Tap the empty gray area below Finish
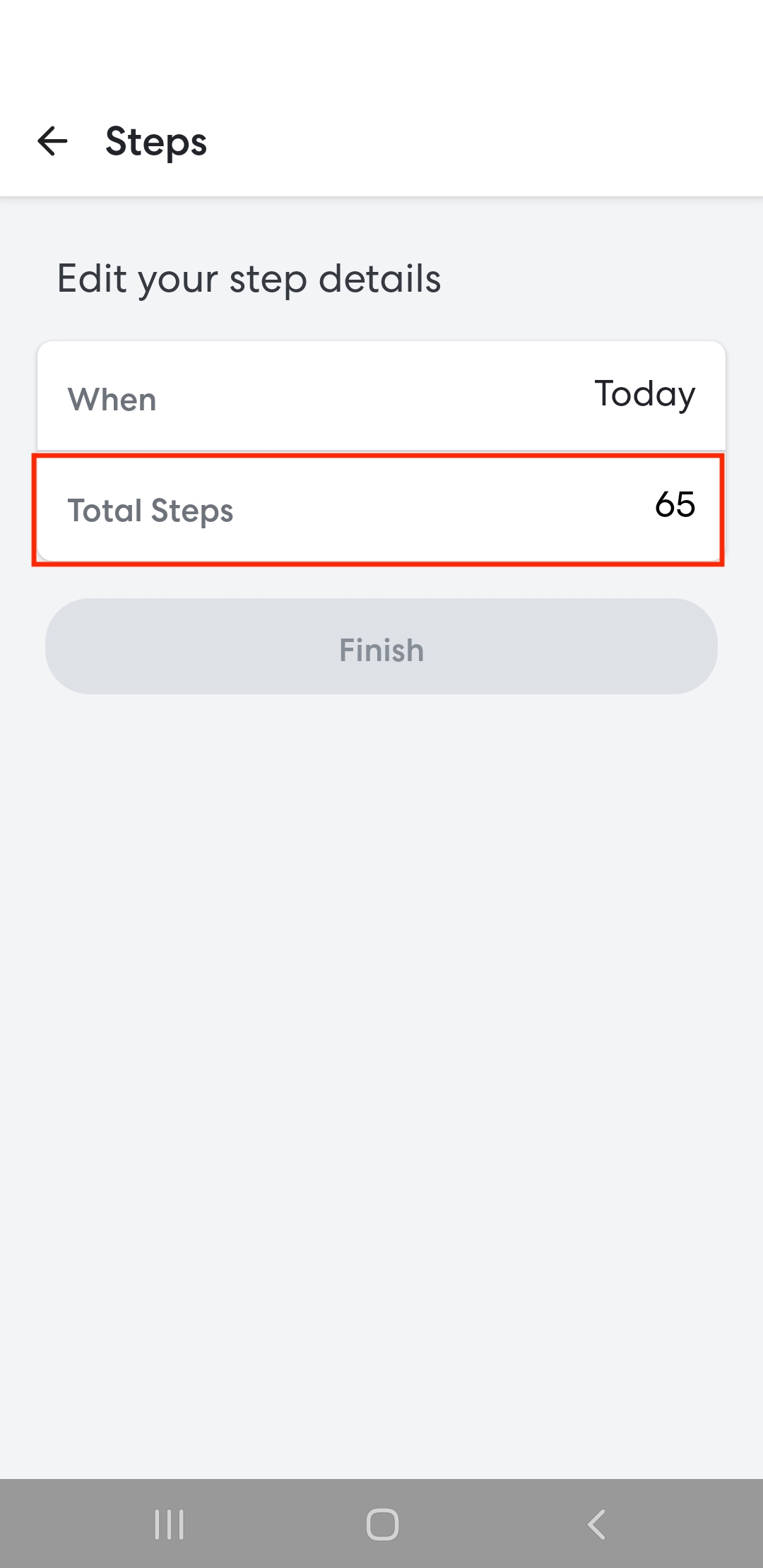Viewport: 763px width, 1568px height. 381,1059
